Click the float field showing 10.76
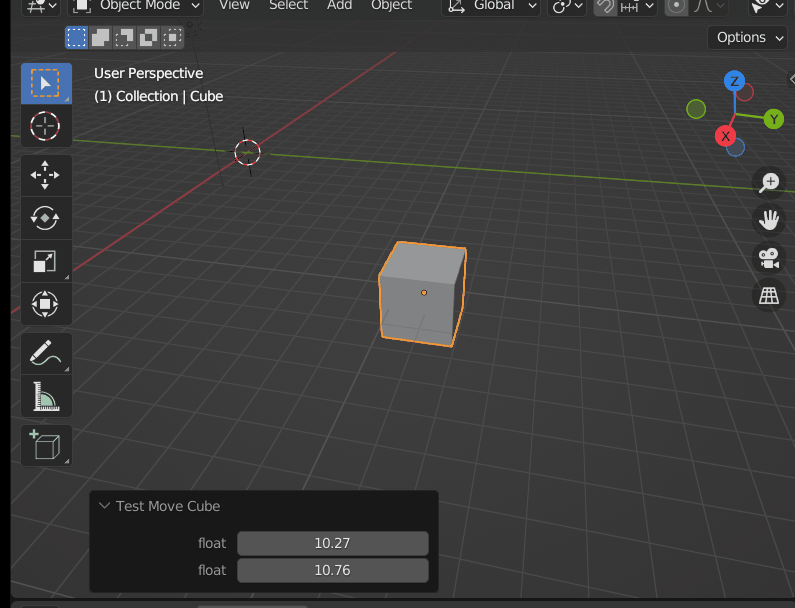Screen dimensions: 795x608 tap(333, 570)
